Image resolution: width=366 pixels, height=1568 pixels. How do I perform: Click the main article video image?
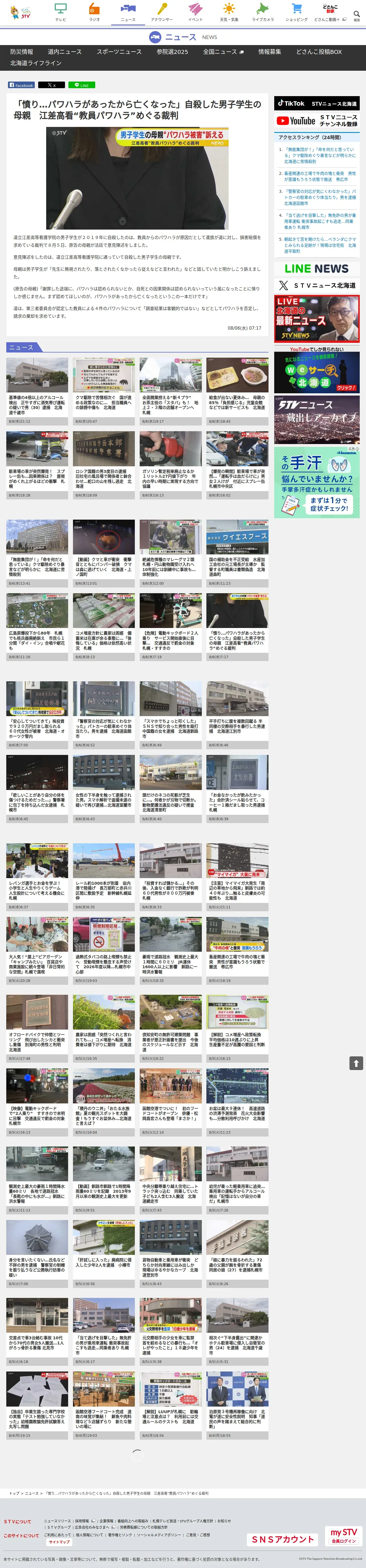[x=137, y=178]
